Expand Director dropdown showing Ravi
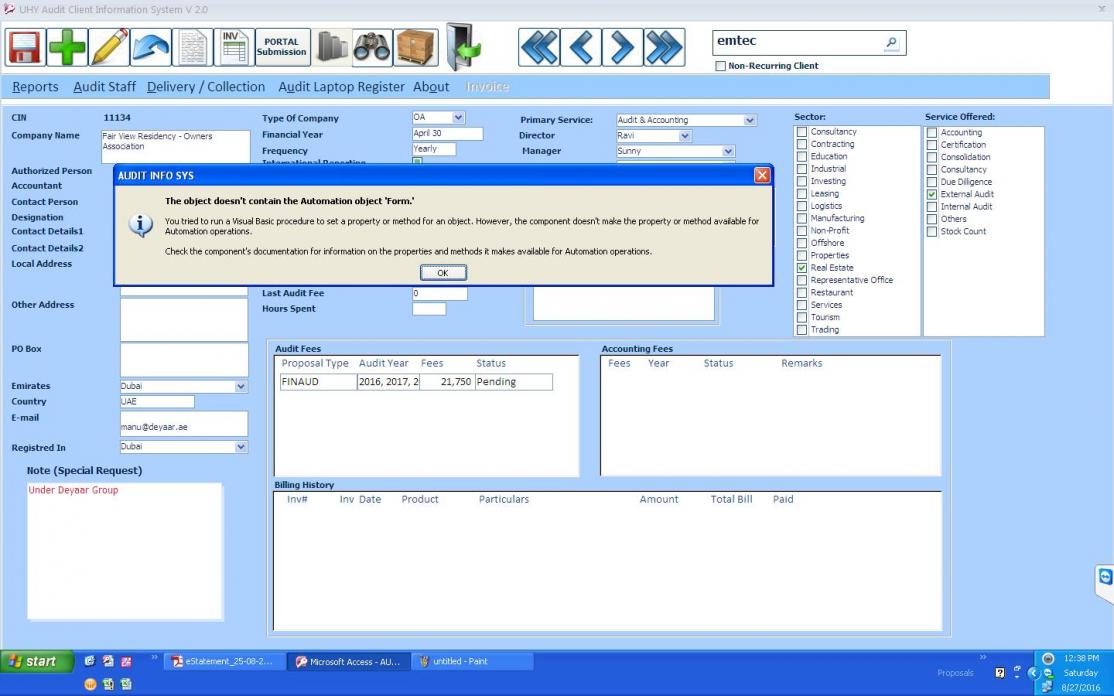 685,136
